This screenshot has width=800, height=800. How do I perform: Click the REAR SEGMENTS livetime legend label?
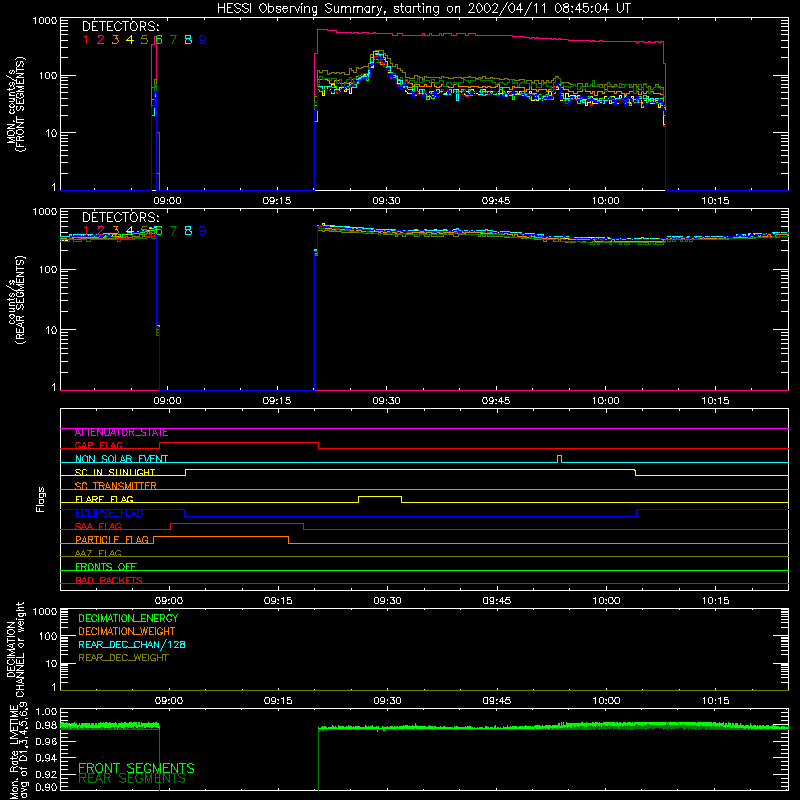coord(132,779)
